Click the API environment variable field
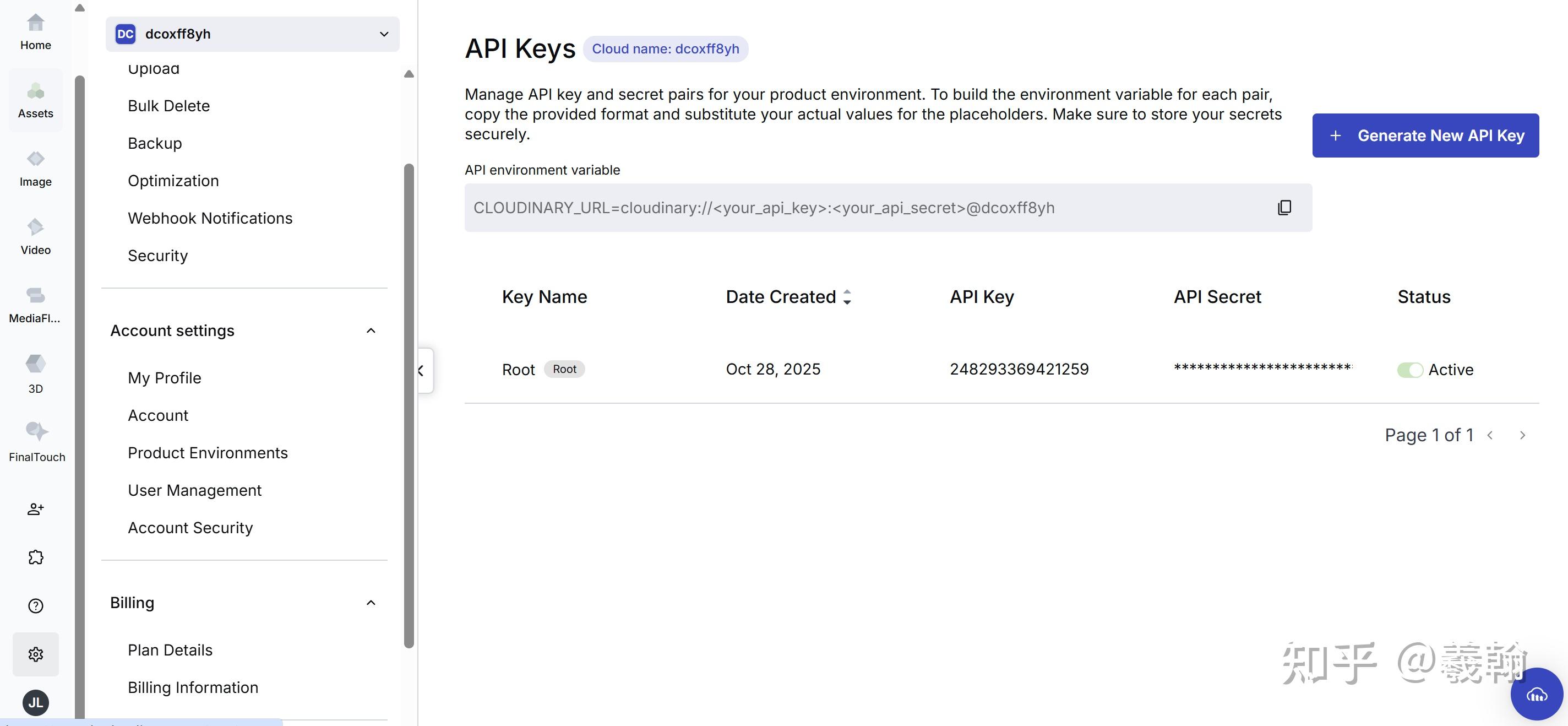 click(852, 208)
